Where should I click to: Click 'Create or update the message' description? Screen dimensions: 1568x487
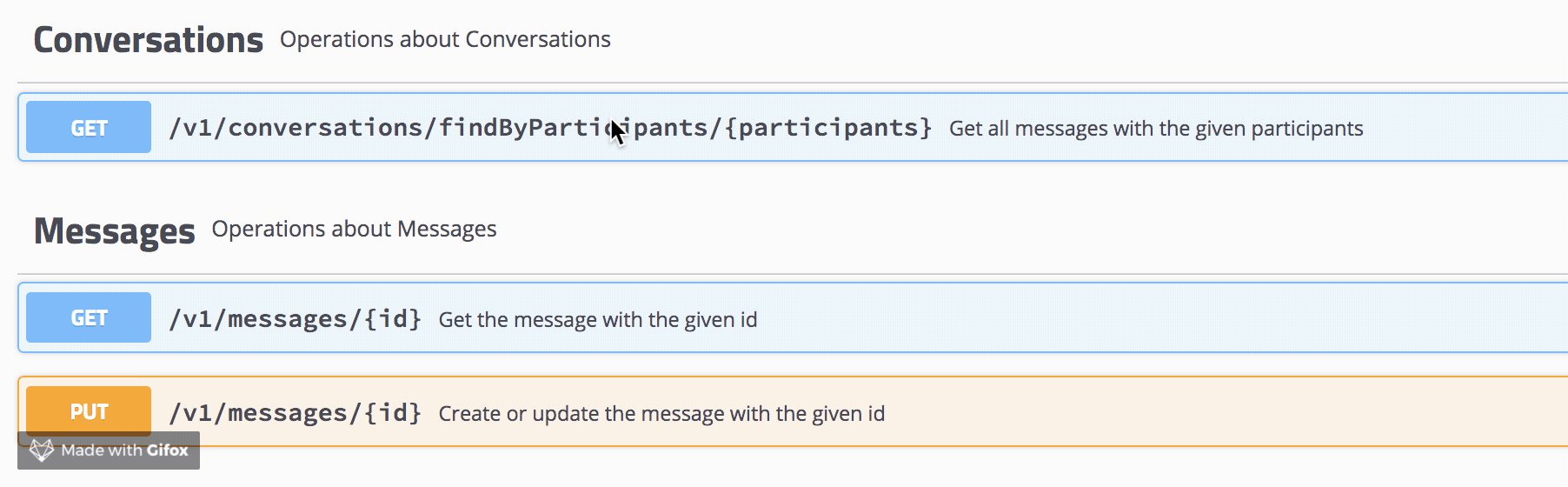coord(661,414)
